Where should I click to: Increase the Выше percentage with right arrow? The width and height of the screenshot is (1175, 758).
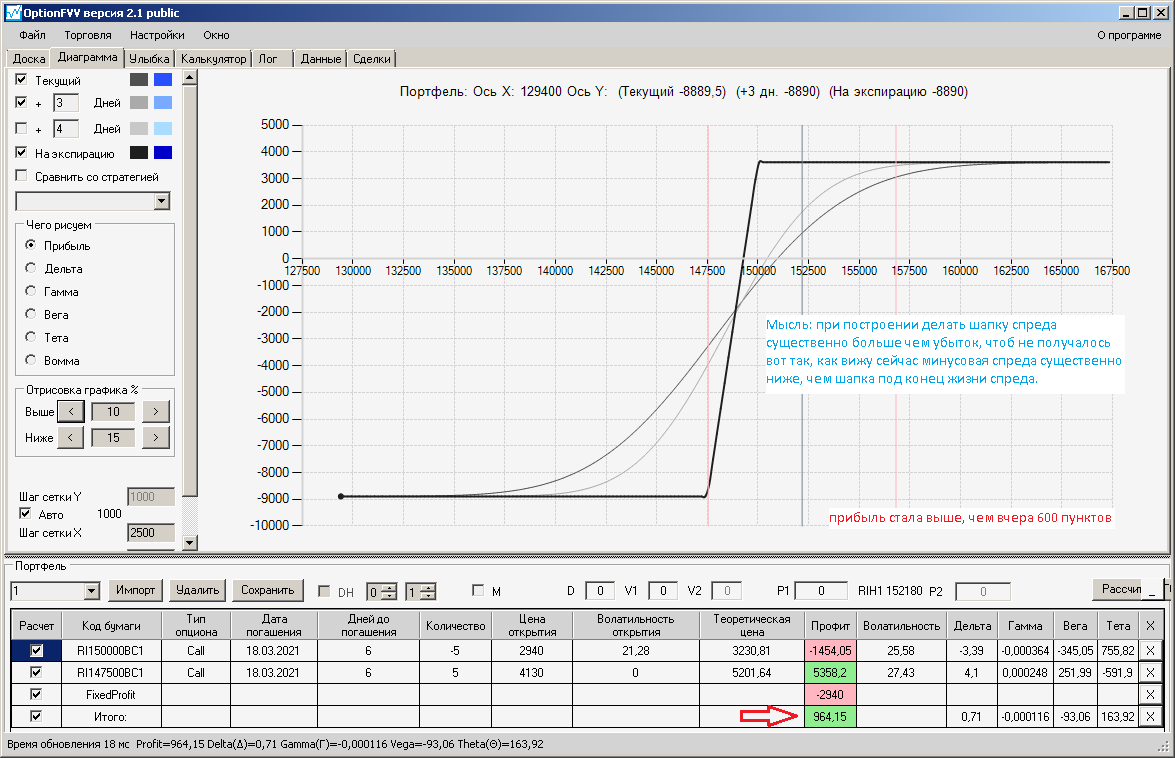point(156,411)
